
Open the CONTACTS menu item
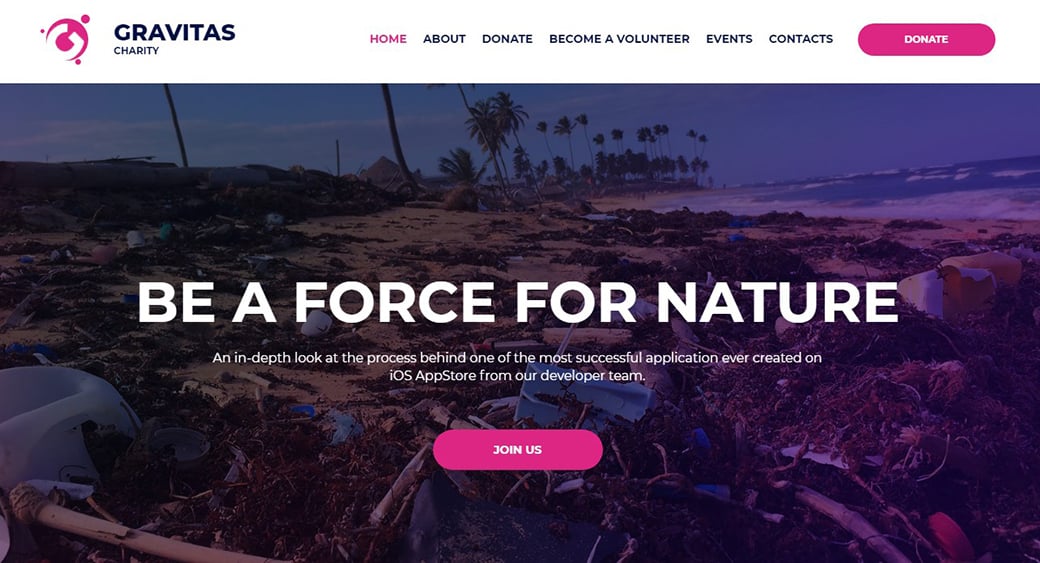tap(801, 39)
